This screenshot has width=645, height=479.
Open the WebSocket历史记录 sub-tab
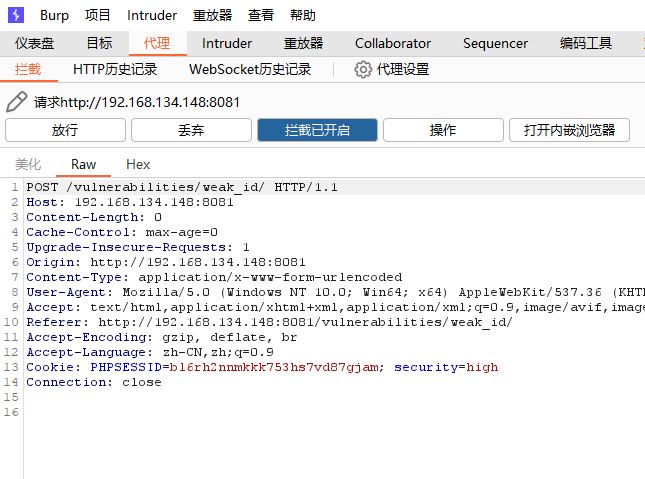point(250,69)
